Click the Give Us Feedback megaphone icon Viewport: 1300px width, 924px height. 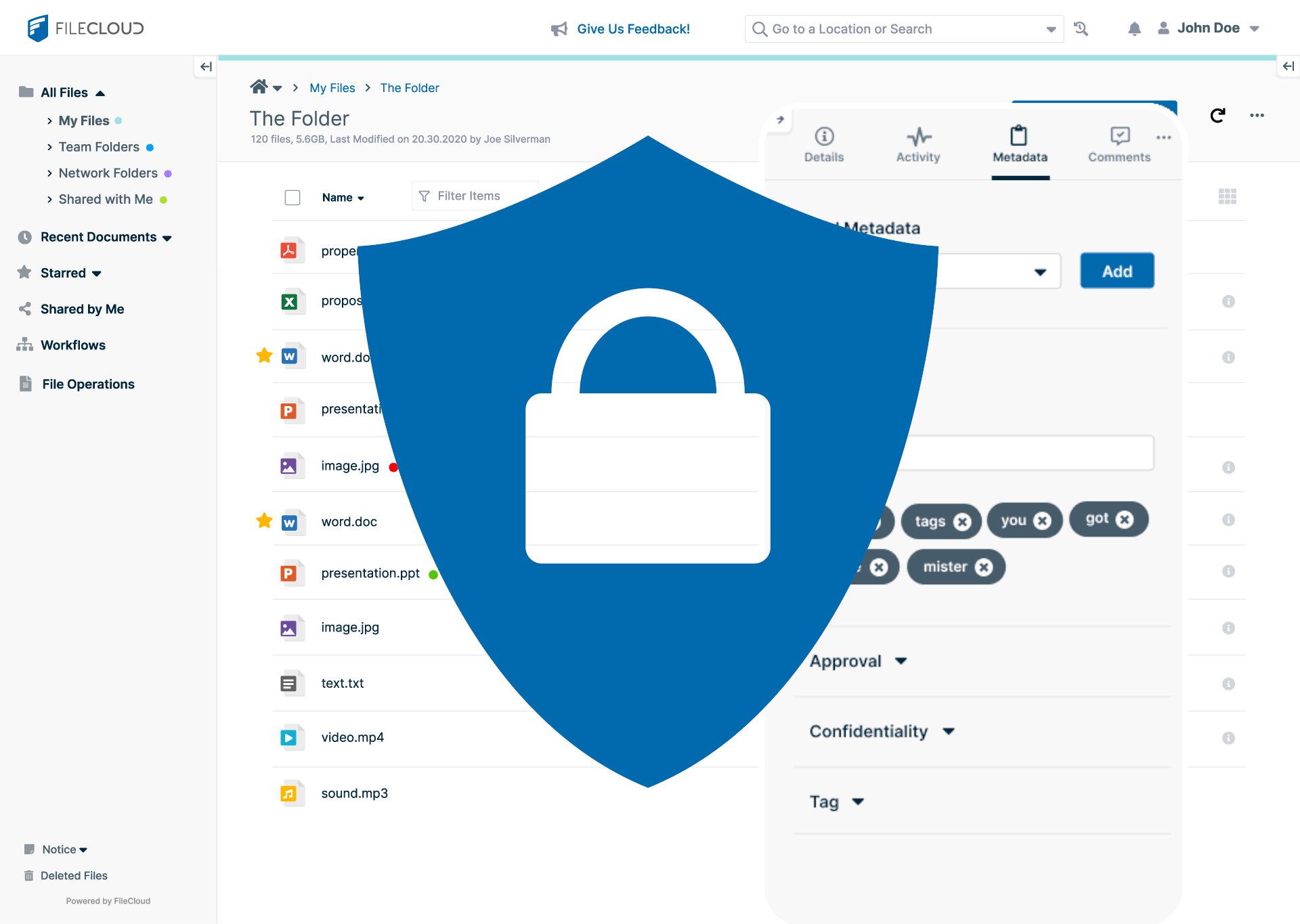coord(559,29)
